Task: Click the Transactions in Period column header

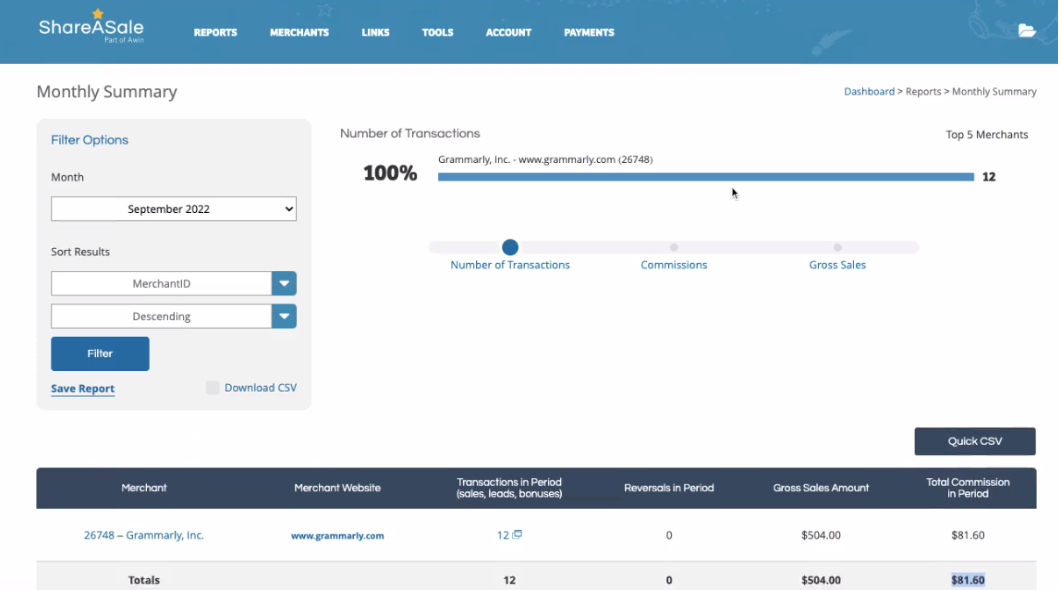Action: (x=509, y=488)
